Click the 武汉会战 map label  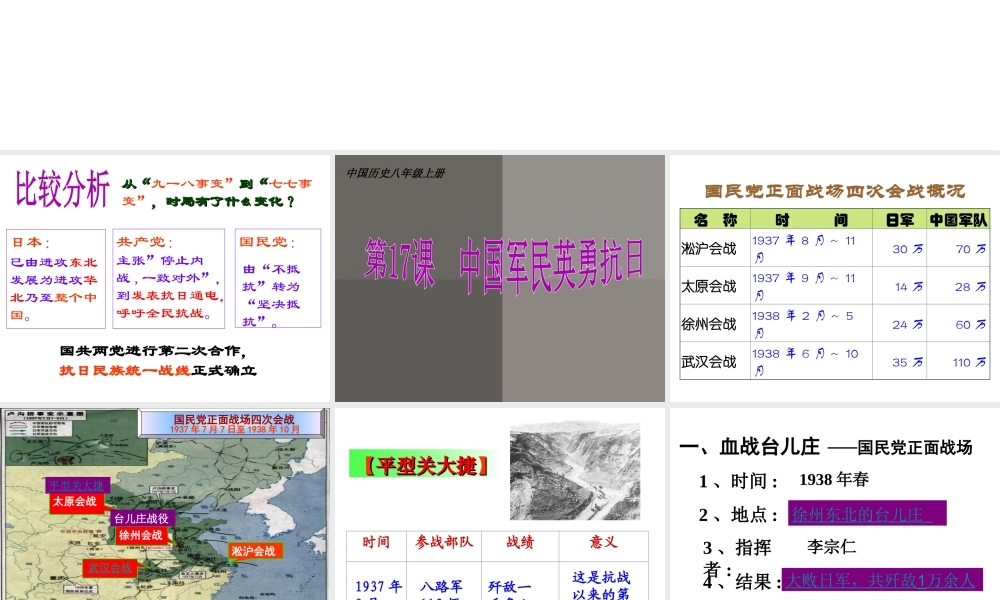pyautogui.click(x=109, y=567)
